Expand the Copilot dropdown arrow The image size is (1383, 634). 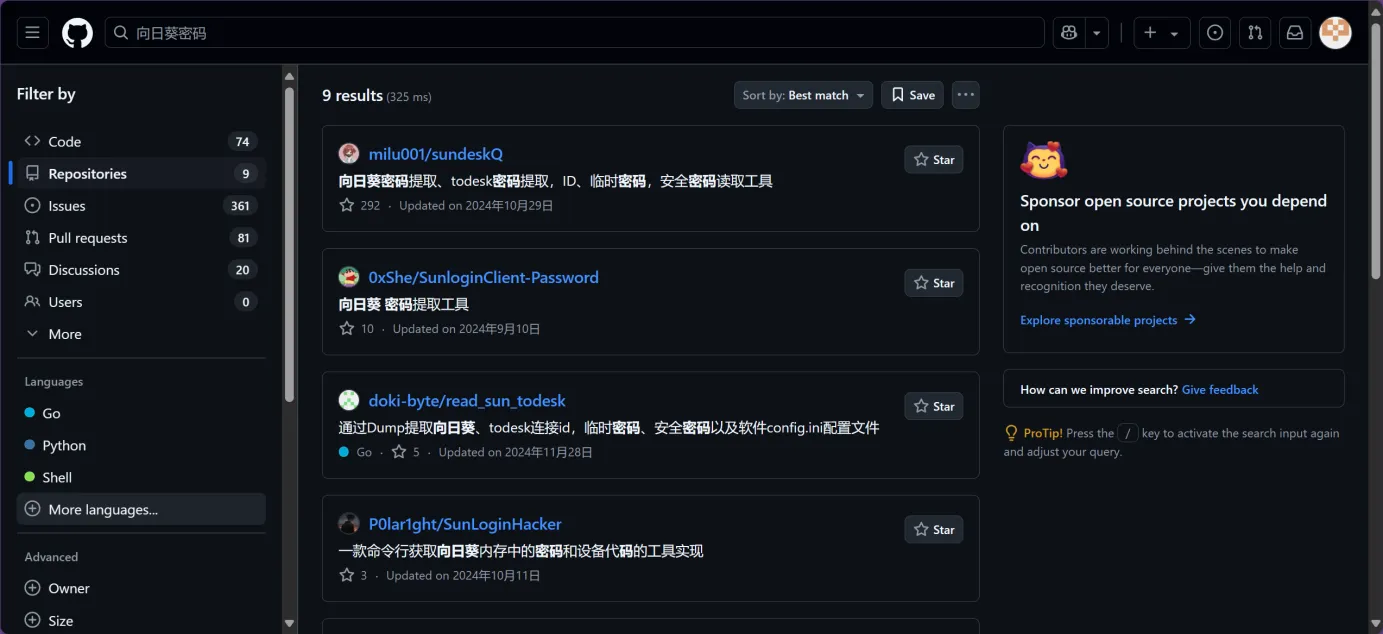(x=1097, y=33)
